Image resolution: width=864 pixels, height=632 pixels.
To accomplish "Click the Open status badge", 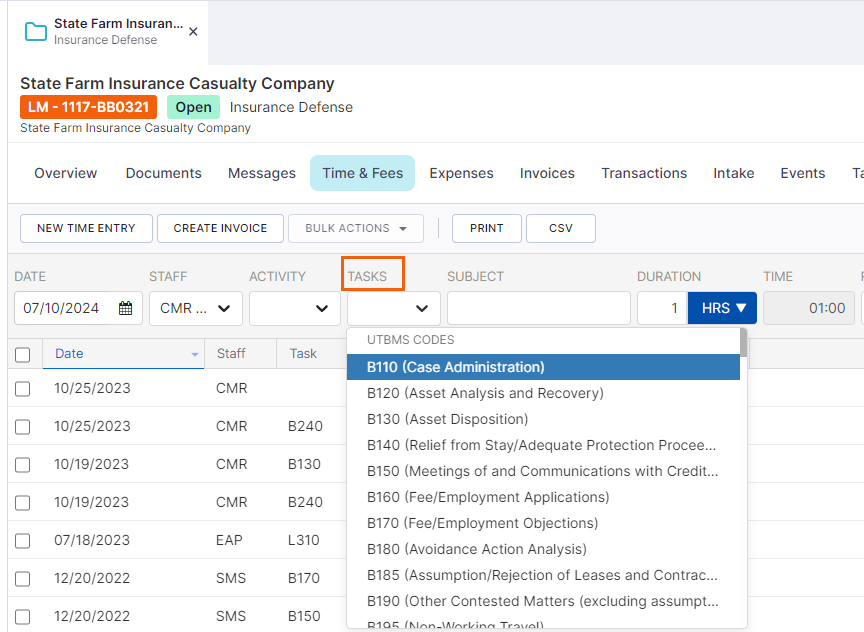I will 193,107.
